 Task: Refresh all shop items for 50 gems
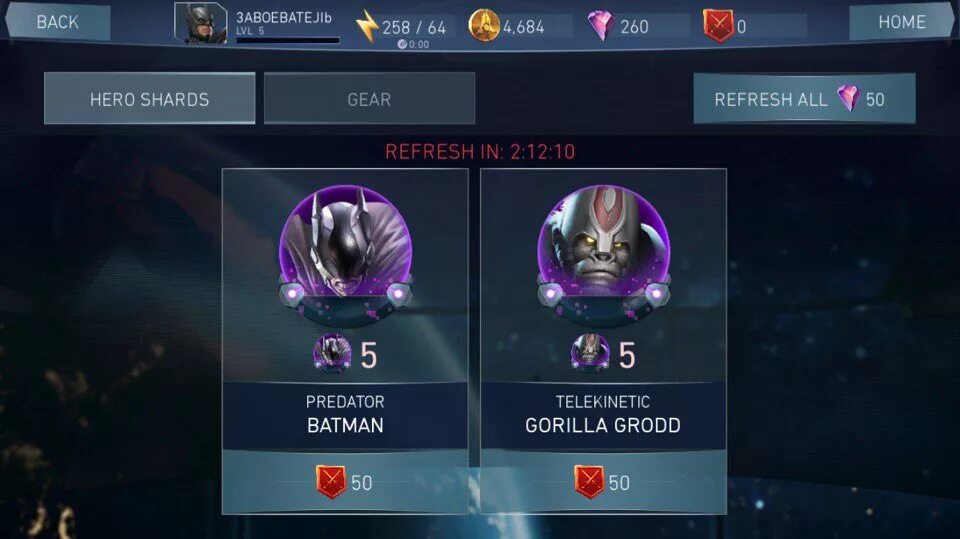tap(804, 99)
